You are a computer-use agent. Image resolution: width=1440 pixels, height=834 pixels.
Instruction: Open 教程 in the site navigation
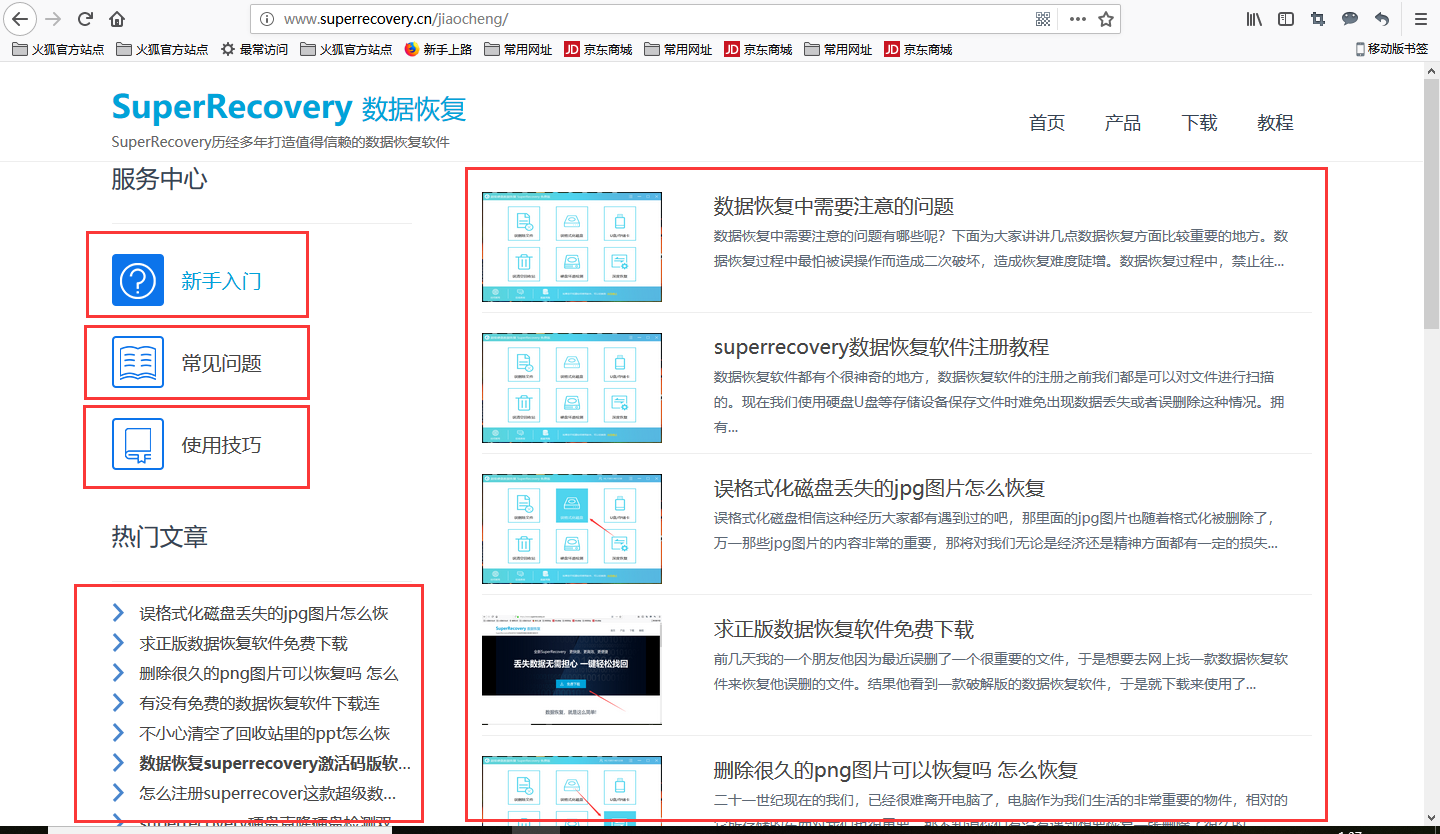1275,123
